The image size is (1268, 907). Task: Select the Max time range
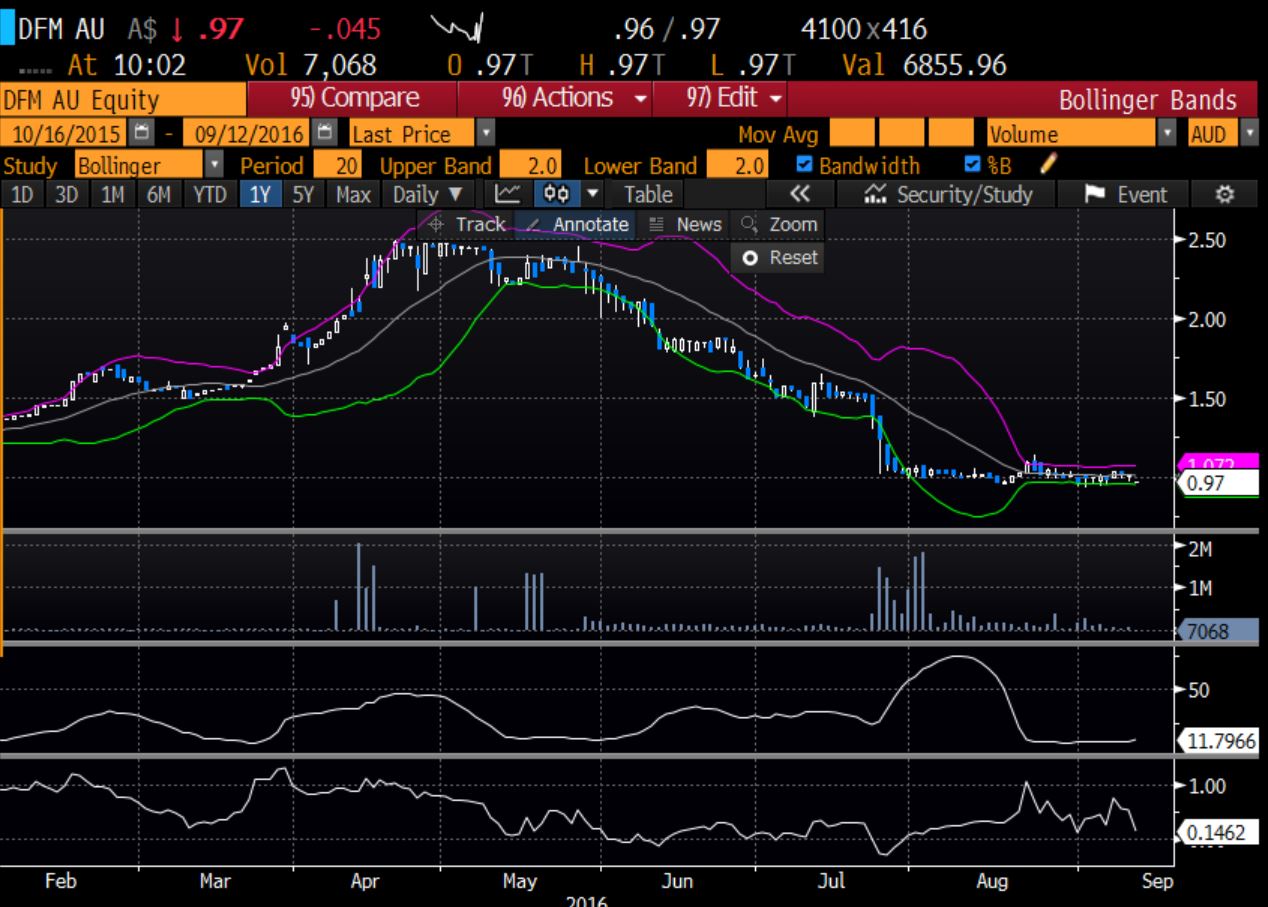pos(353,194)
